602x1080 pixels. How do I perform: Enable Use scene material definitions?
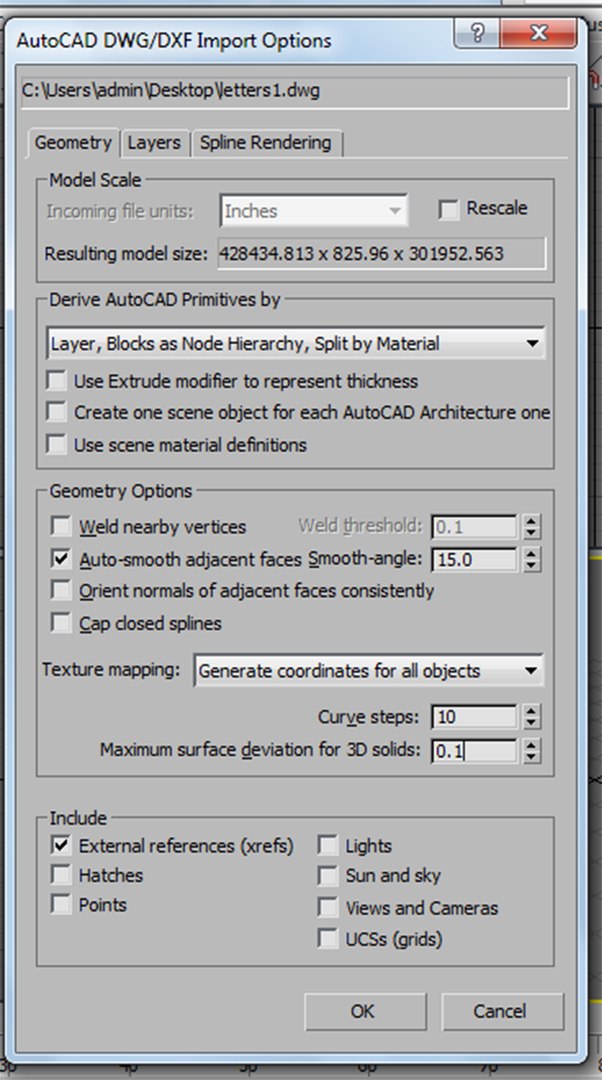56,444
